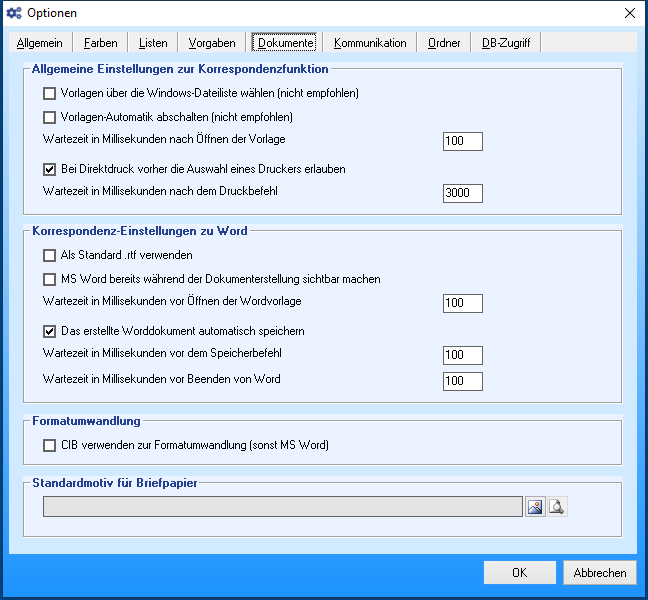Focus the Wartezeit nach Öffnen der Vorlage field
The height and width of the screenshot is (600, 648).
(463, 141)
